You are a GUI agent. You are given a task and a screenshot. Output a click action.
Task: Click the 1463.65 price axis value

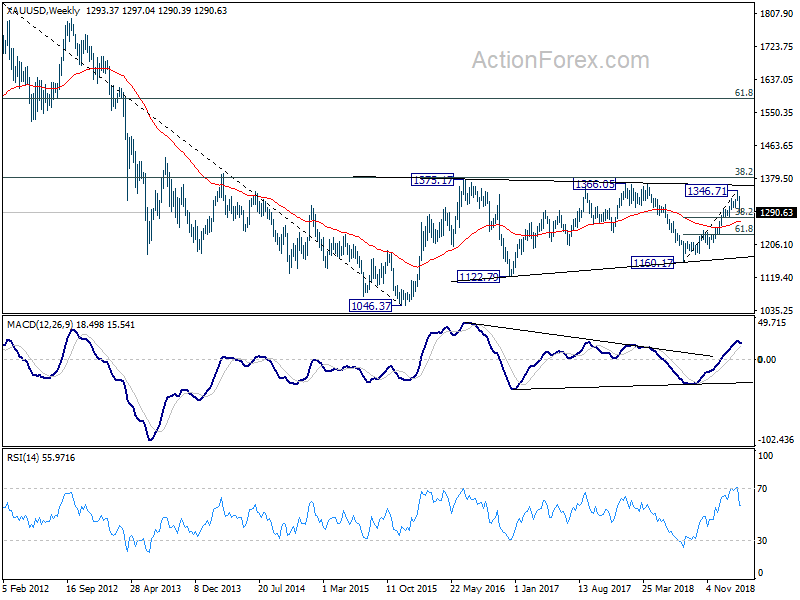[777, 145]
